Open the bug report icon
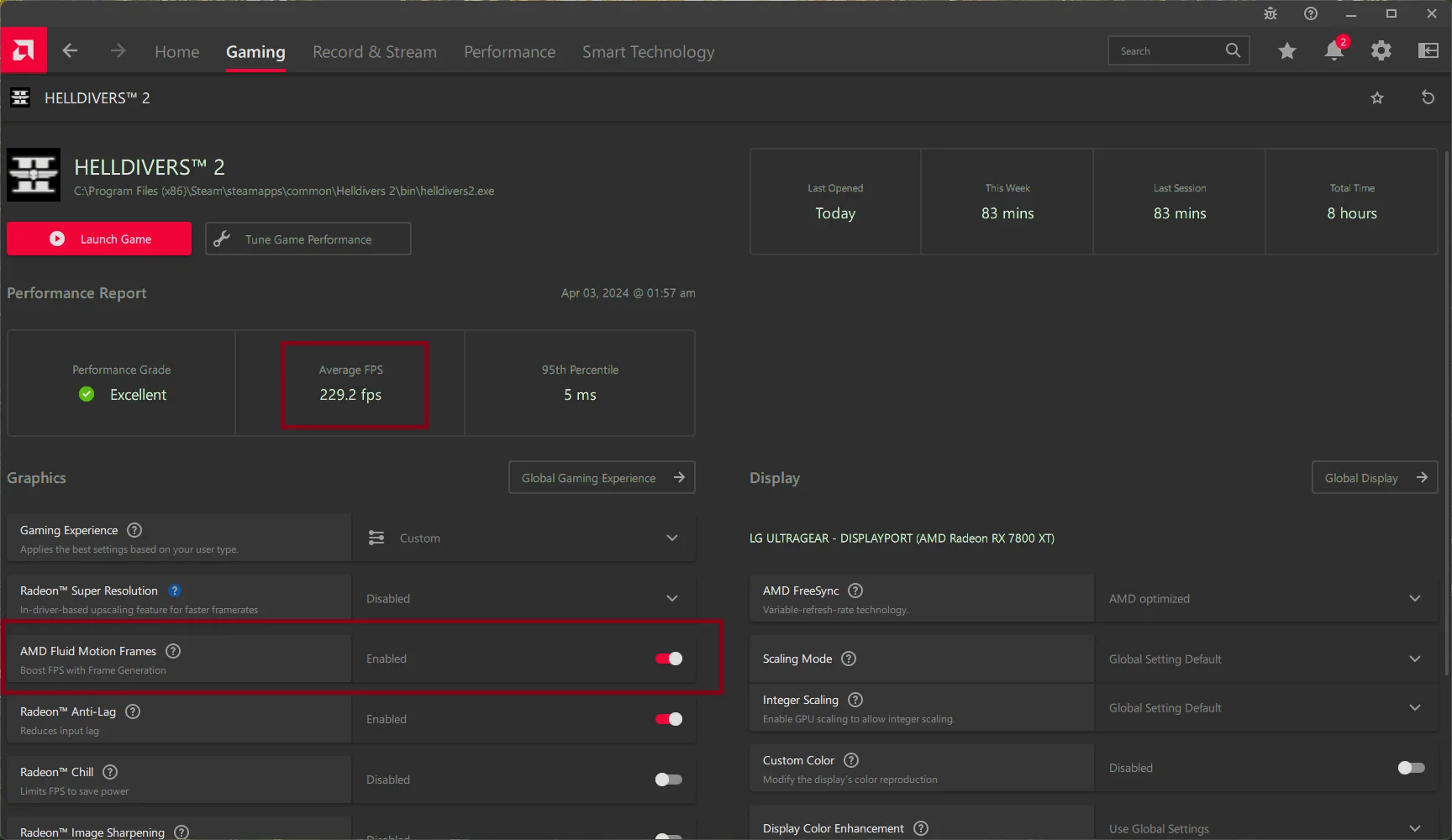The width and height of the screenshot is (1452, 840). click(1270, 13)
